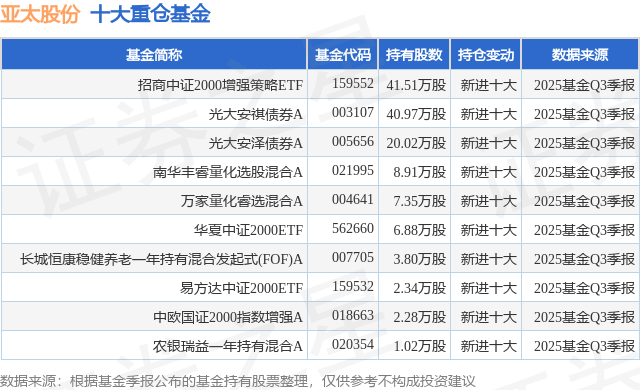The height and width of the screenshot is (390, 640).
Task: Click 新进十大 in the 光大安祺债券A row
Action: tap(489, 114)
